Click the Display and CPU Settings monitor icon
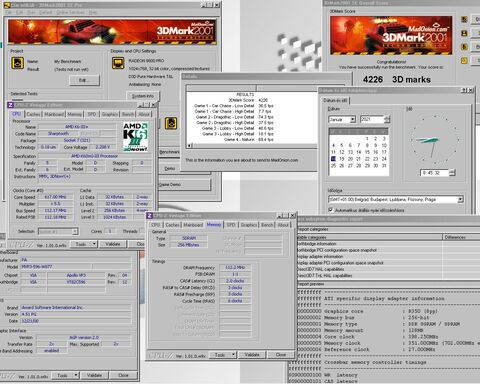 coord(118,63)
